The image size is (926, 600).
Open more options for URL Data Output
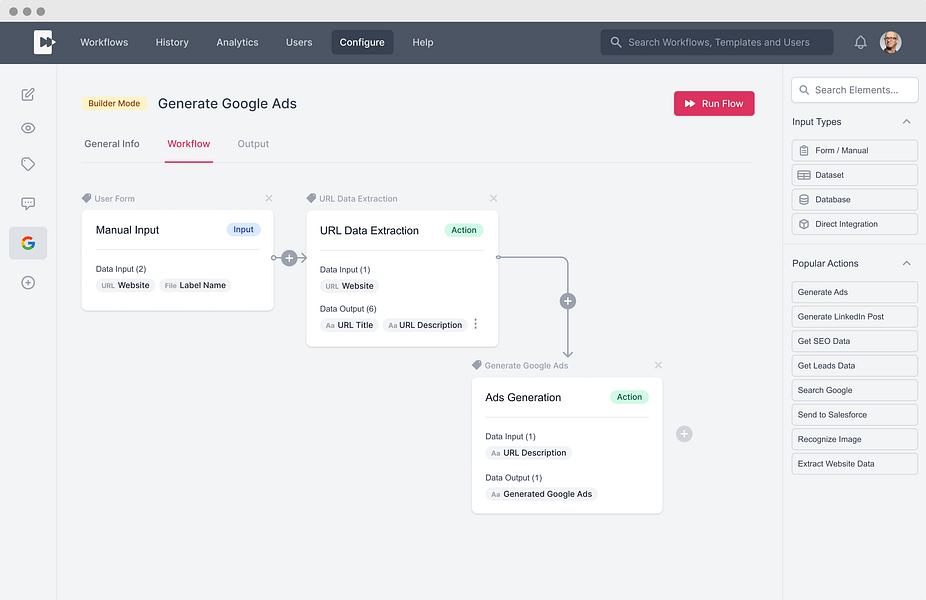click(x=475, y=324)
